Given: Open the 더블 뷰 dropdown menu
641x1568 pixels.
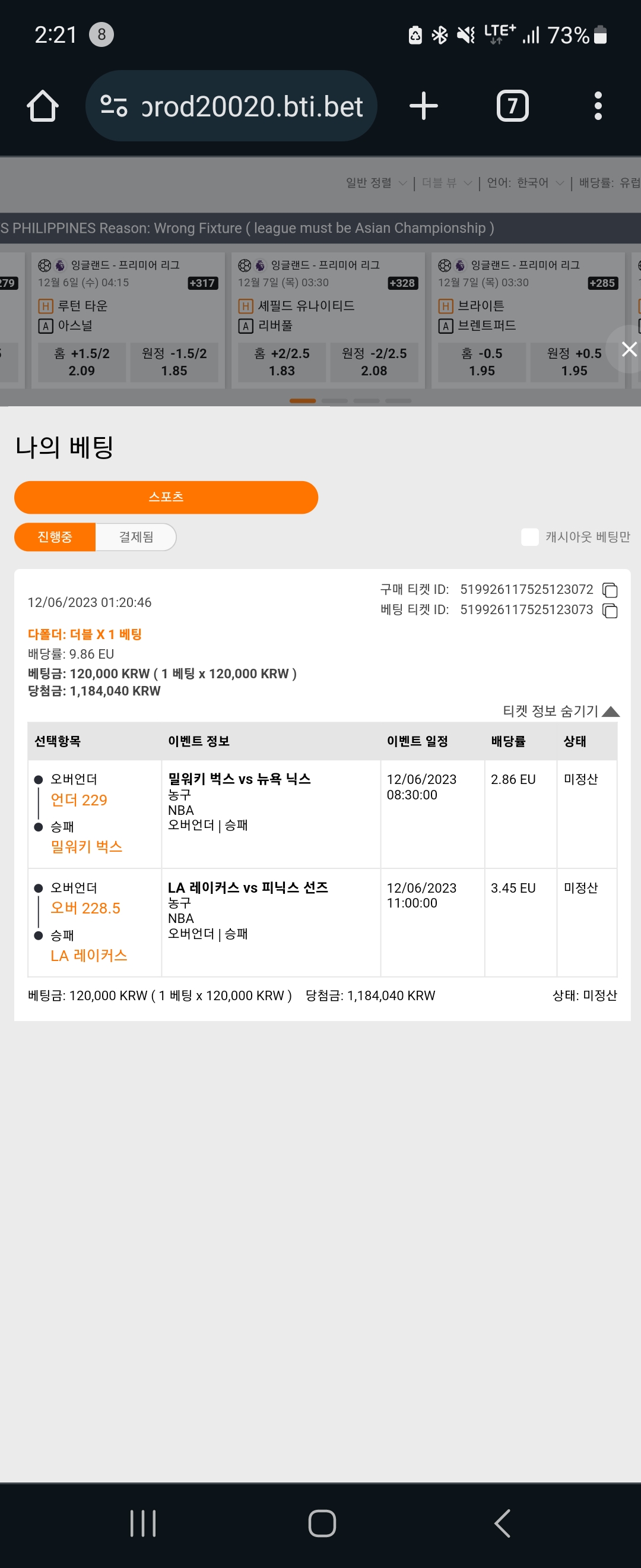Looking at the screenshot, I should (x=447, y=182).
